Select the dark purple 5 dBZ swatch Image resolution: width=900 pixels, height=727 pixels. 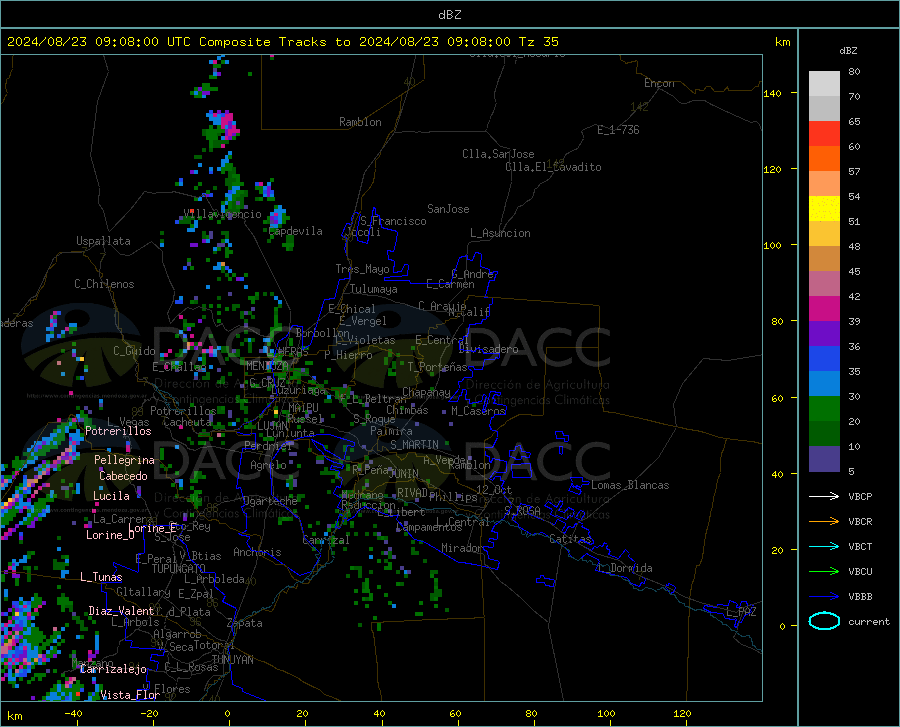coord(824,459)
